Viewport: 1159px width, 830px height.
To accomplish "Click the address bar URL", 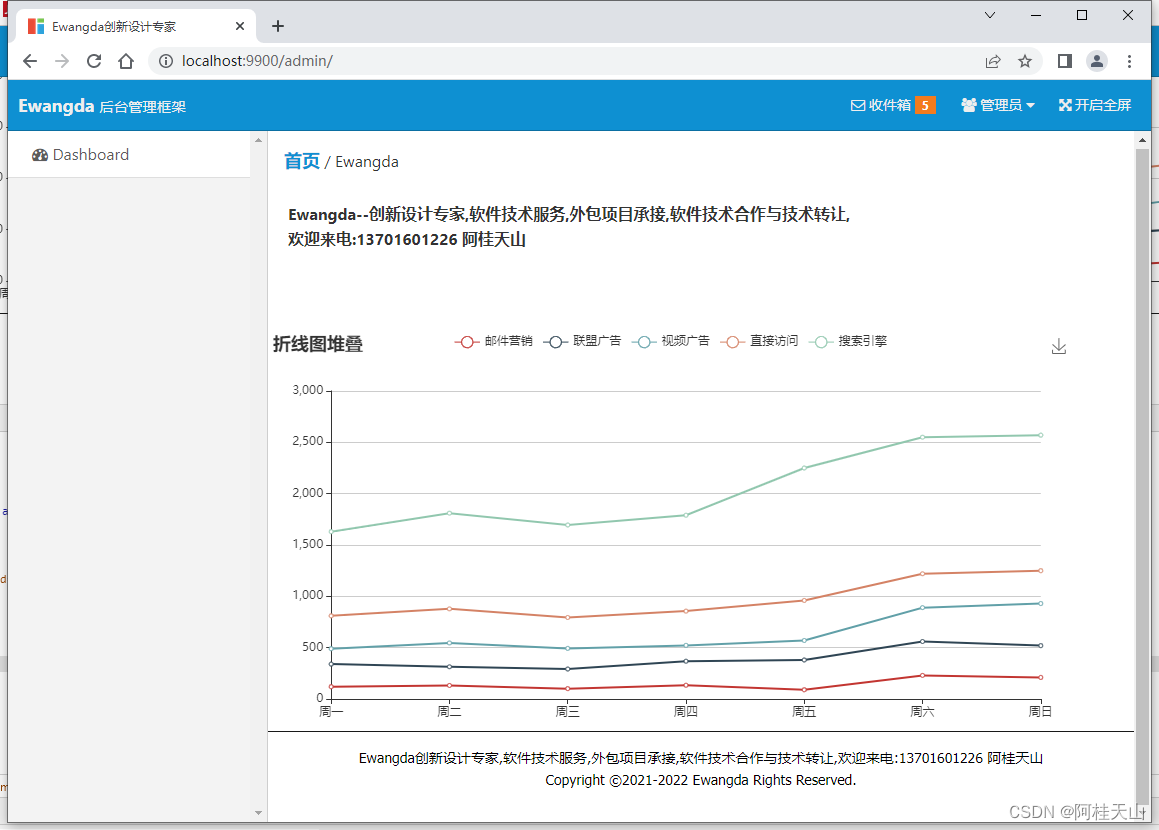I will pos(257,61).
